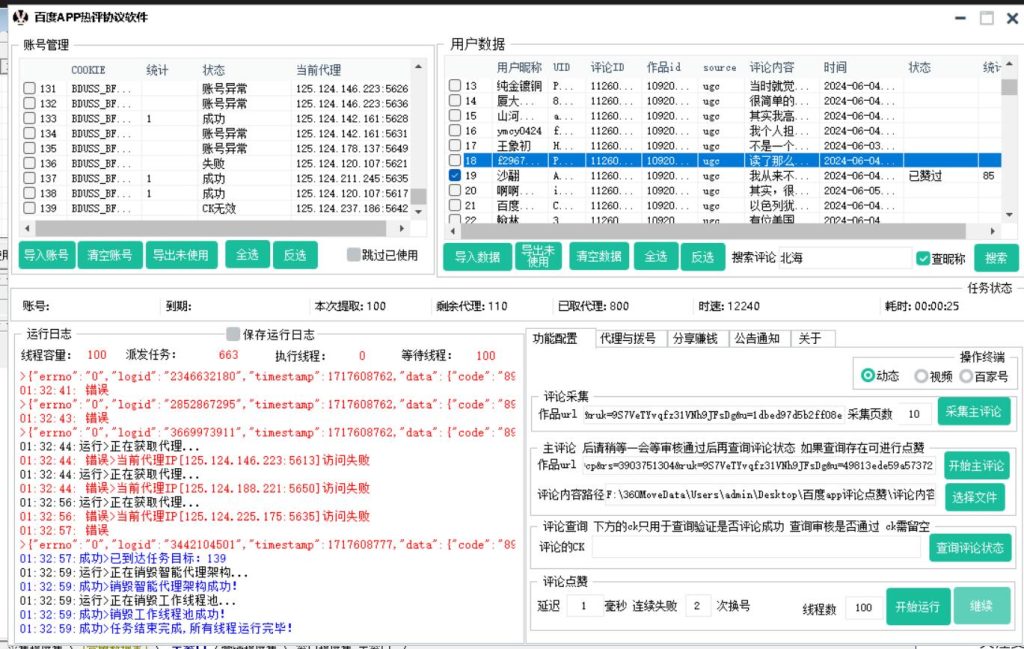1024x649 pixels.
Task: Click 开始运行 to start liking comments
Action: click(x=918, y=605)
